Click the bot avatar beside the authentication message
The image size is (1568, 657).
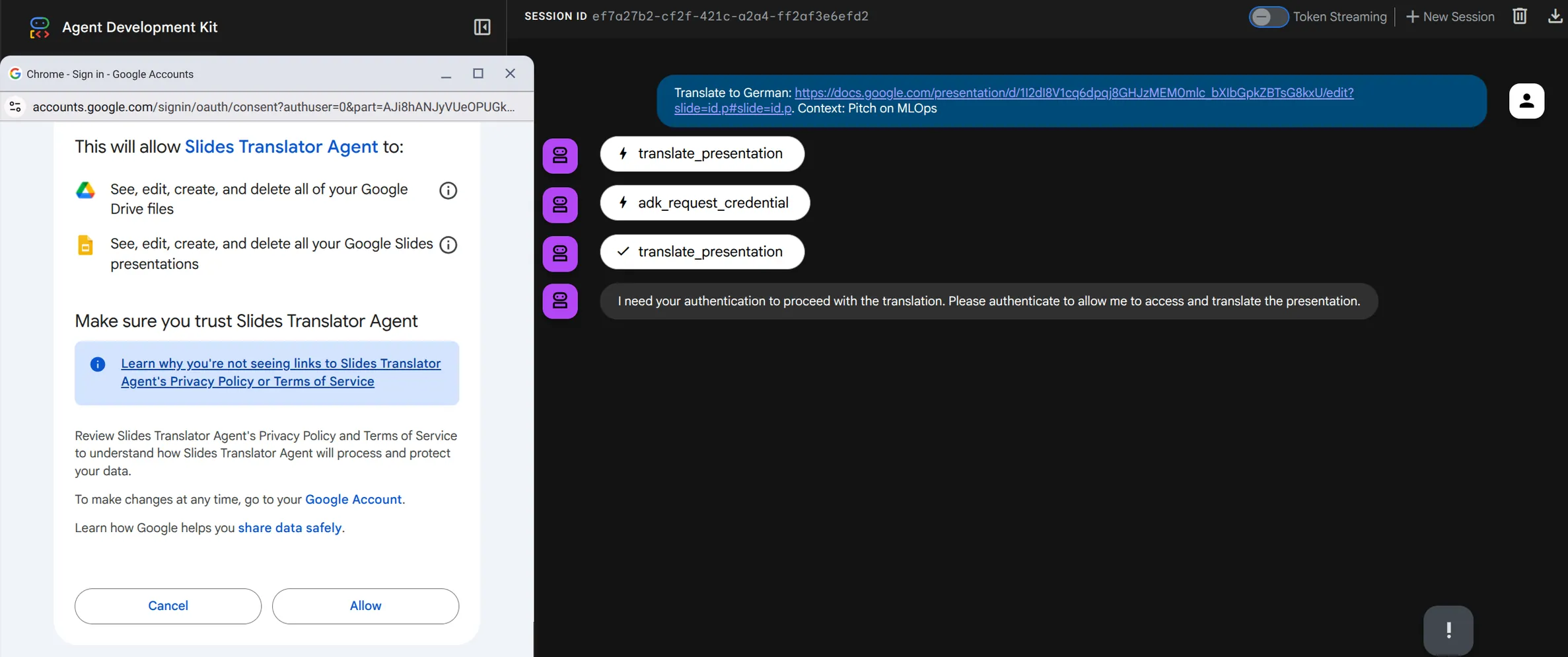(560, 301)
